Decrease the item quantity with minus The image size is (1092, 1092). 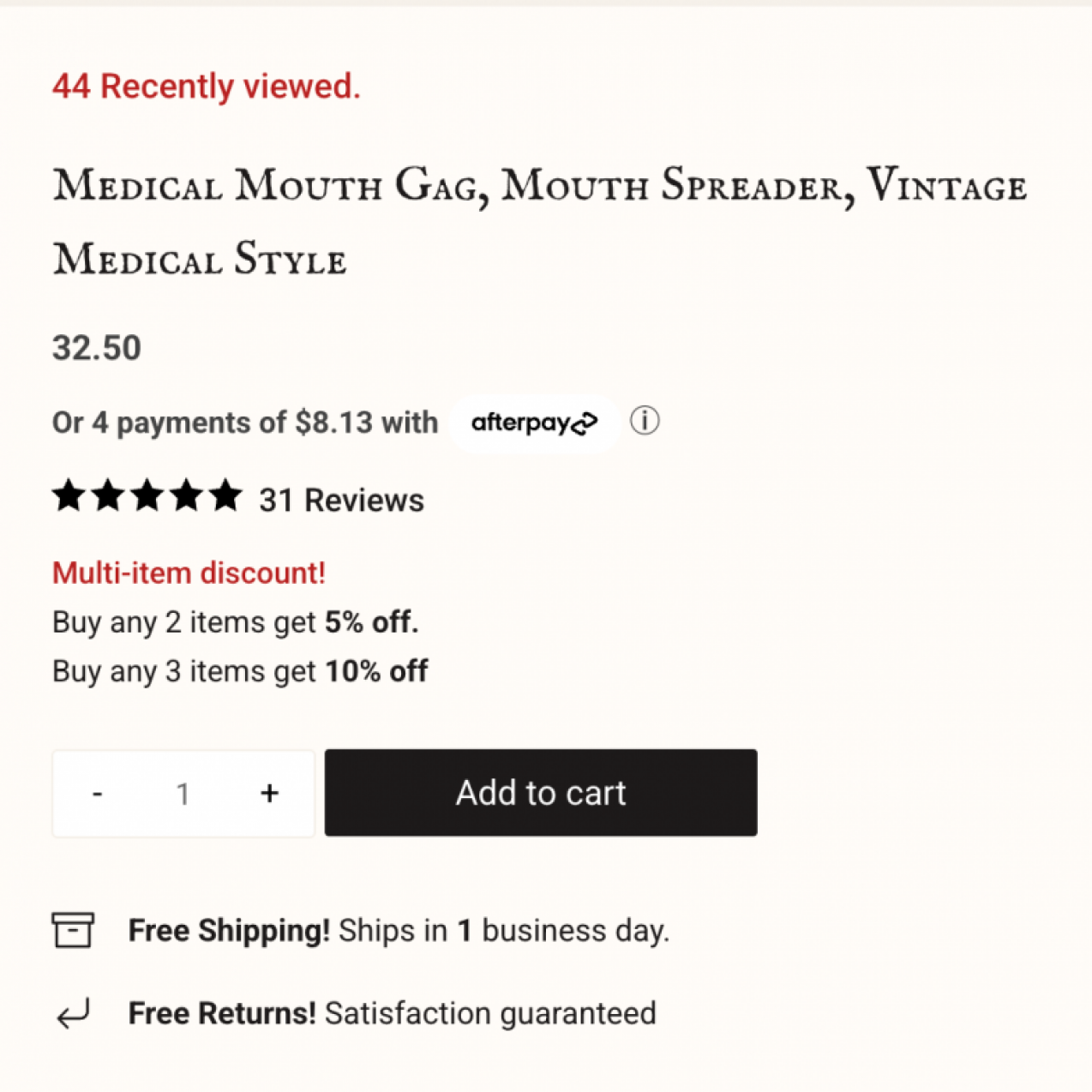point(97,793)
